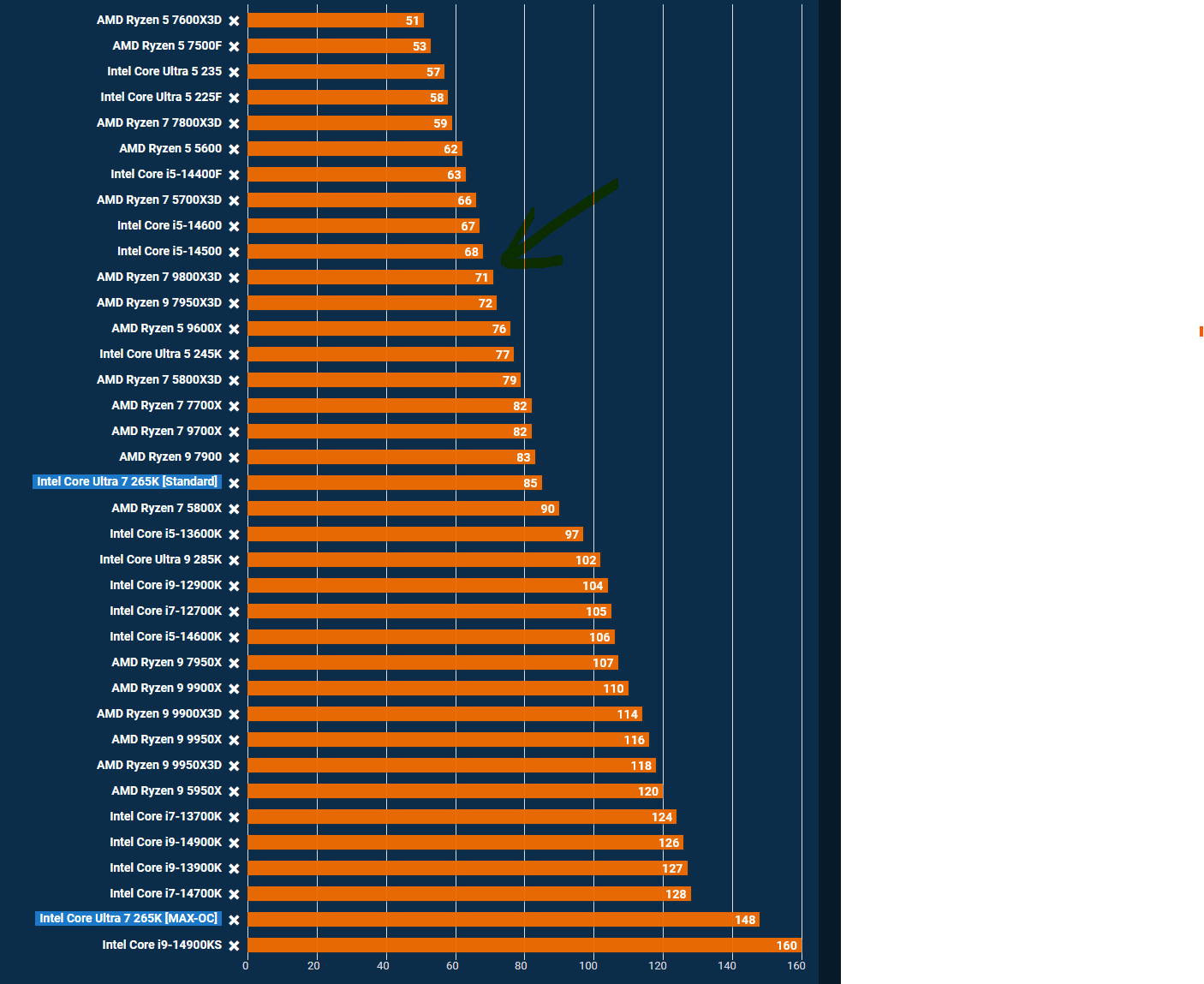
Task: Remove AMD Ryzen 9 7950X3D with X icon
Action: (x=234, y=303)
